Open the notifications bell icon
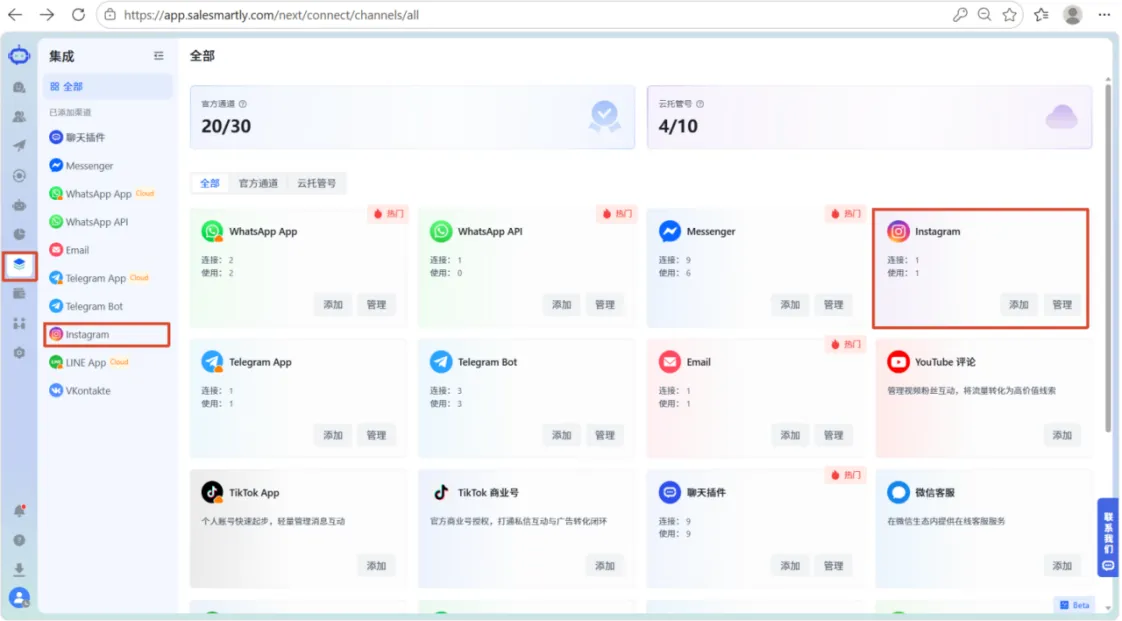This screenshot has height=621, width=1122. pyautogui.click(x=19, y=511)
